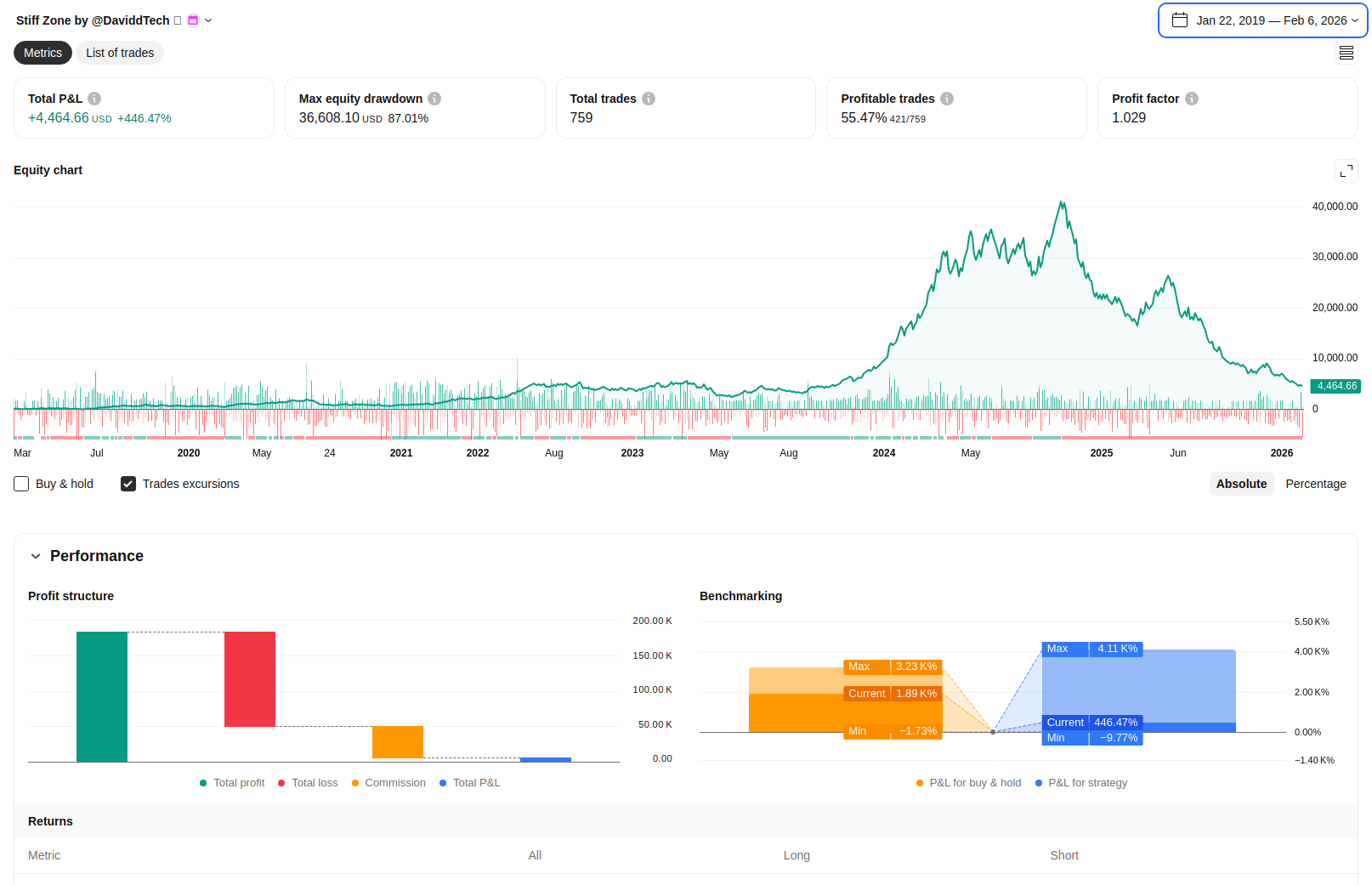Open the date range dropdown
Screen dimensions: 1372x885
pos(1262,20)
